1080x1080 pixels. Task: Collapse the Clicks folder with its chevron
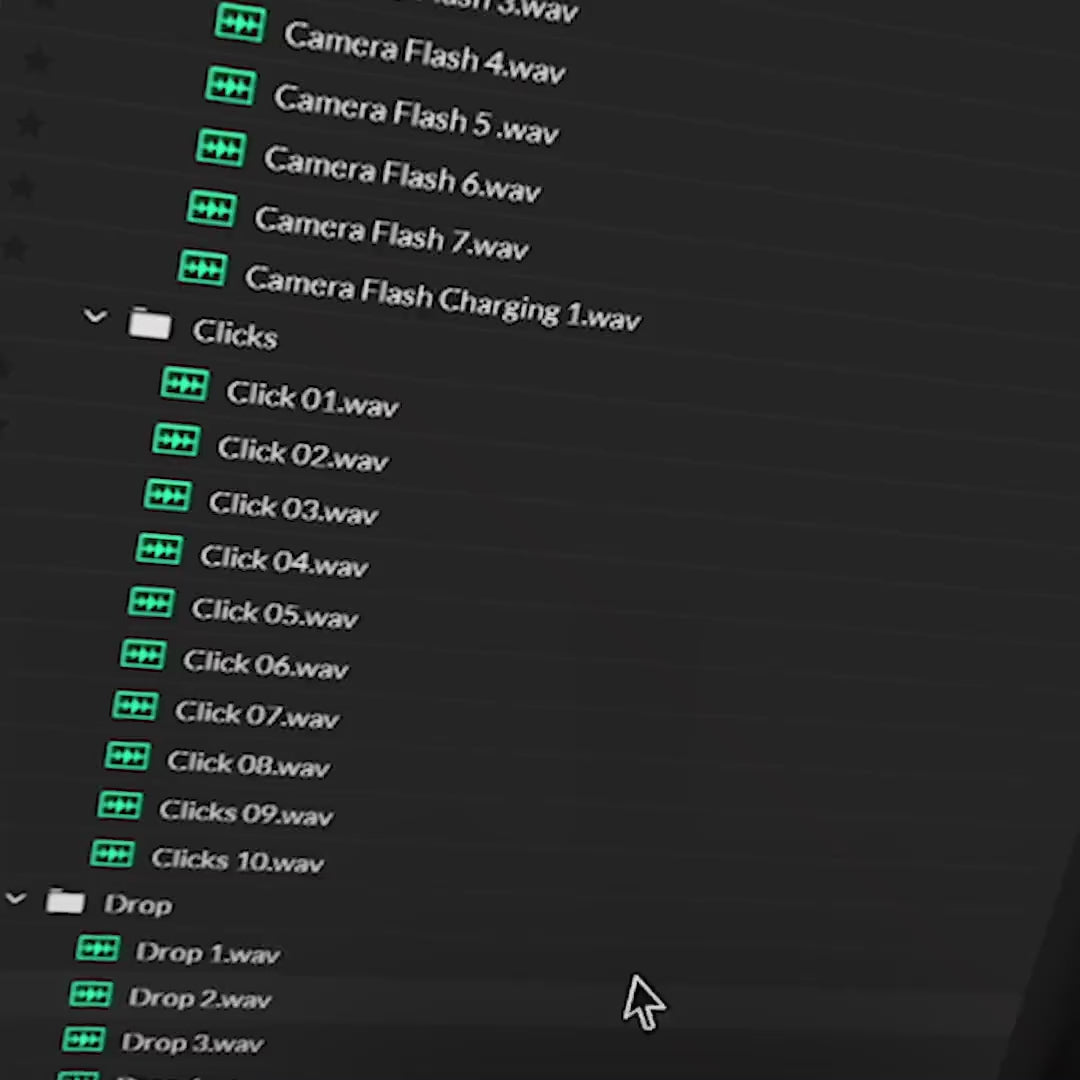pos(95,317)
